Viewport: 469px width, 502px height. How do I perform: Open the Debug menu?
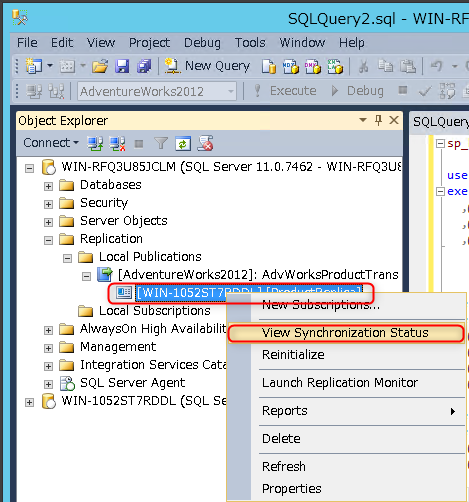coord(202,43)
